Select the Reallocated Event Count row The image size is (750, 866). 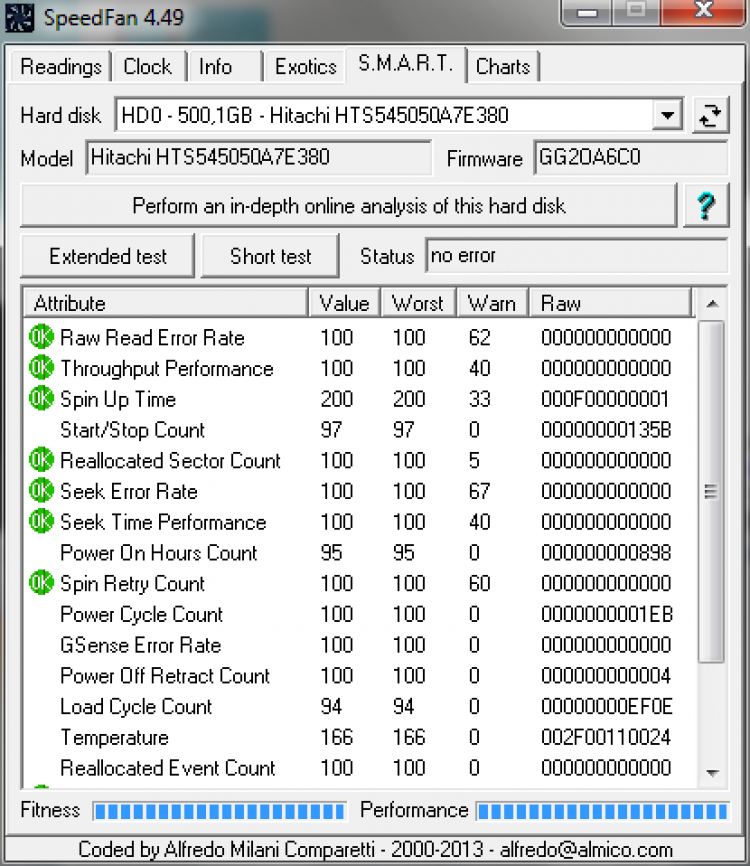(359, 768)
